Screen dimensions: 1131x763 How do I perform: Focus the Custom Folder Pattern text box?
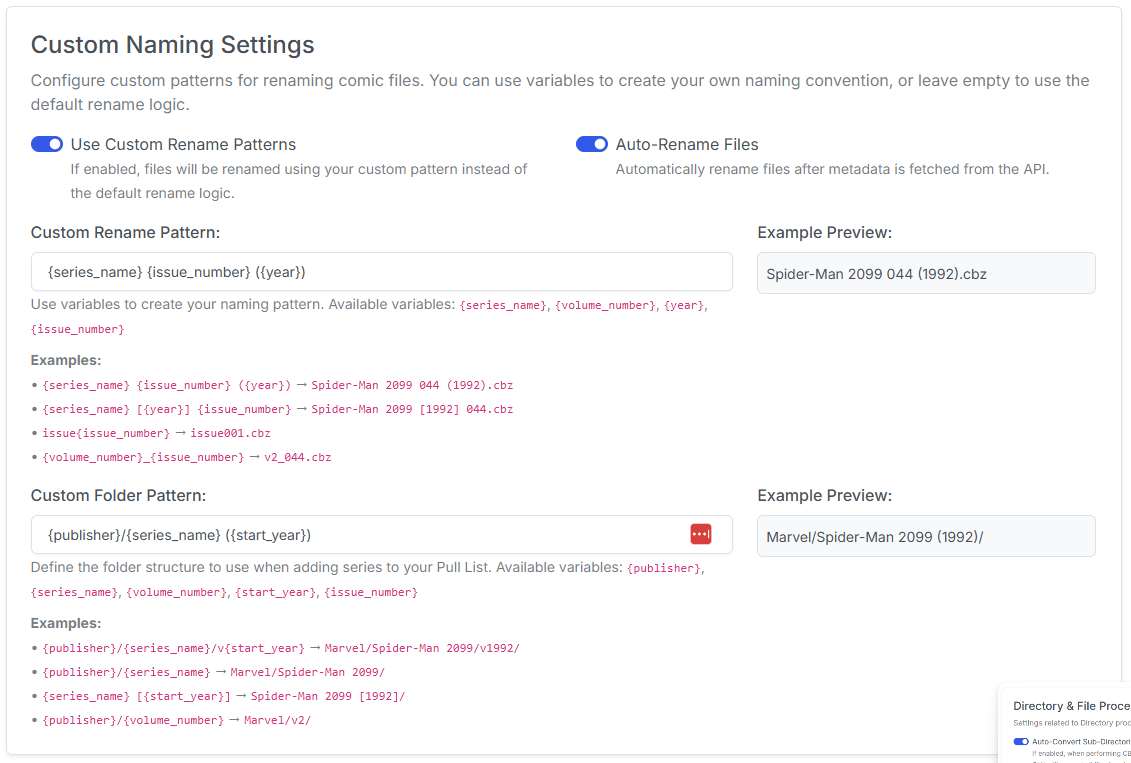350,534
